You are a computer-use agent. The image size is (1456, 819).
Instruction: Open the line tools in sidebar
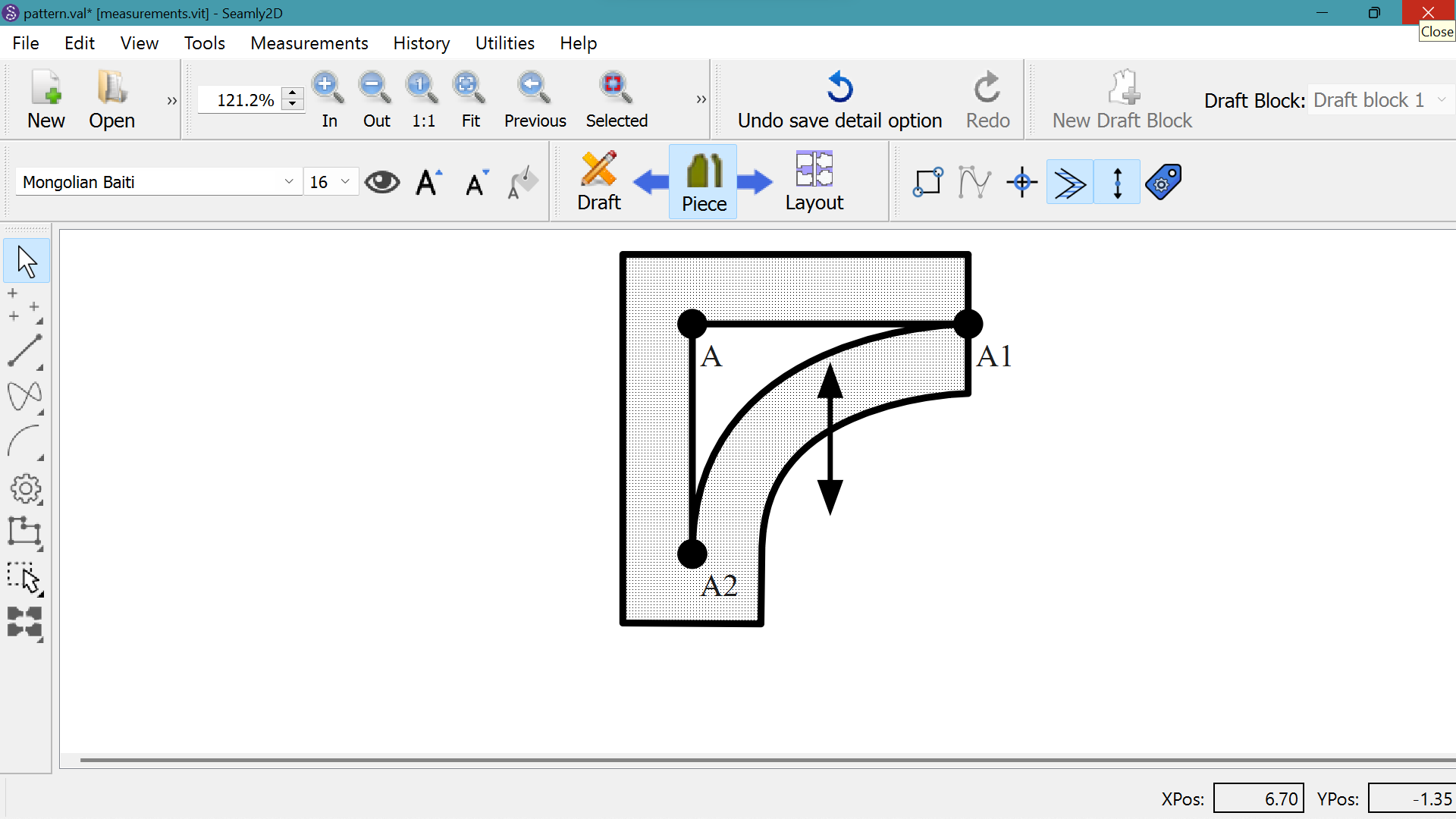25,351
